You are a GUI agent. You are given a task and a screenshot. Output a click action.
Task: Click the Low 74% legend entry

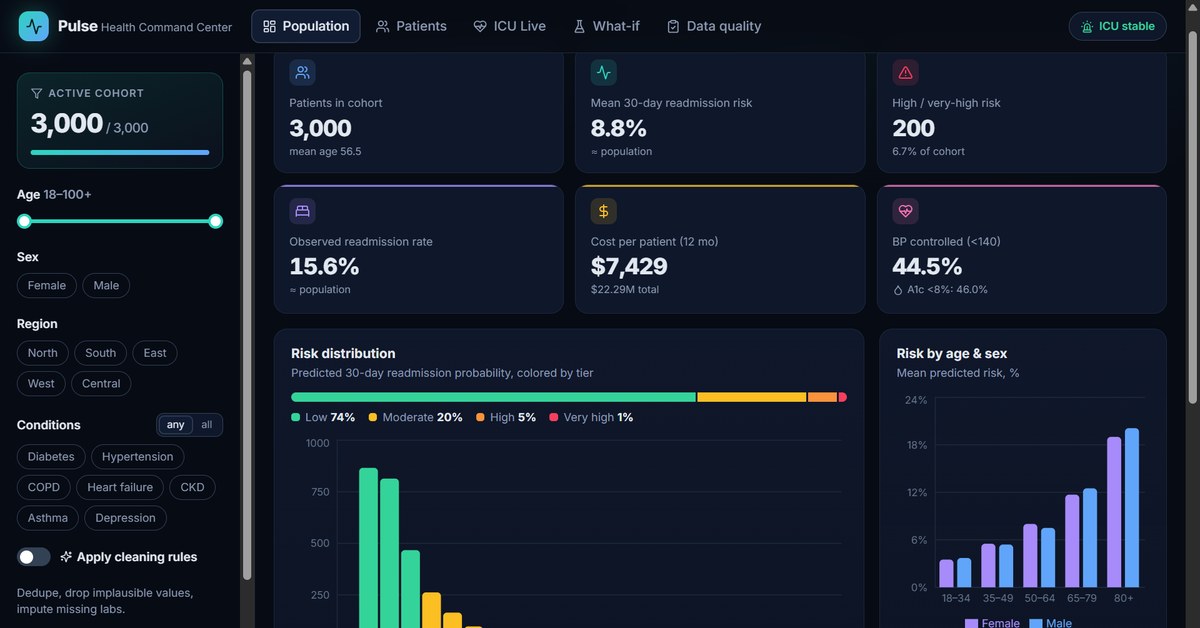tap(323, 417)
